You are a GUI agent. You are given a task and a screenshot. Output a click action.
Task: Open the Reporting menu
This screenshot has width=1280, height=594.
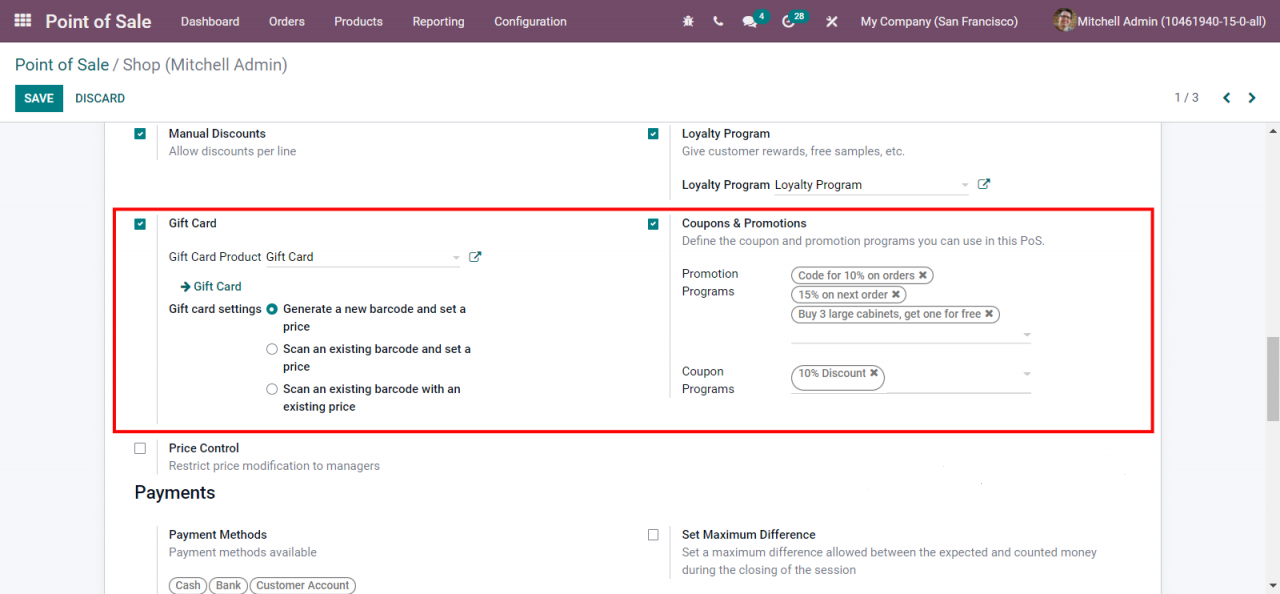pyautogui.click(x=438, y=21)
